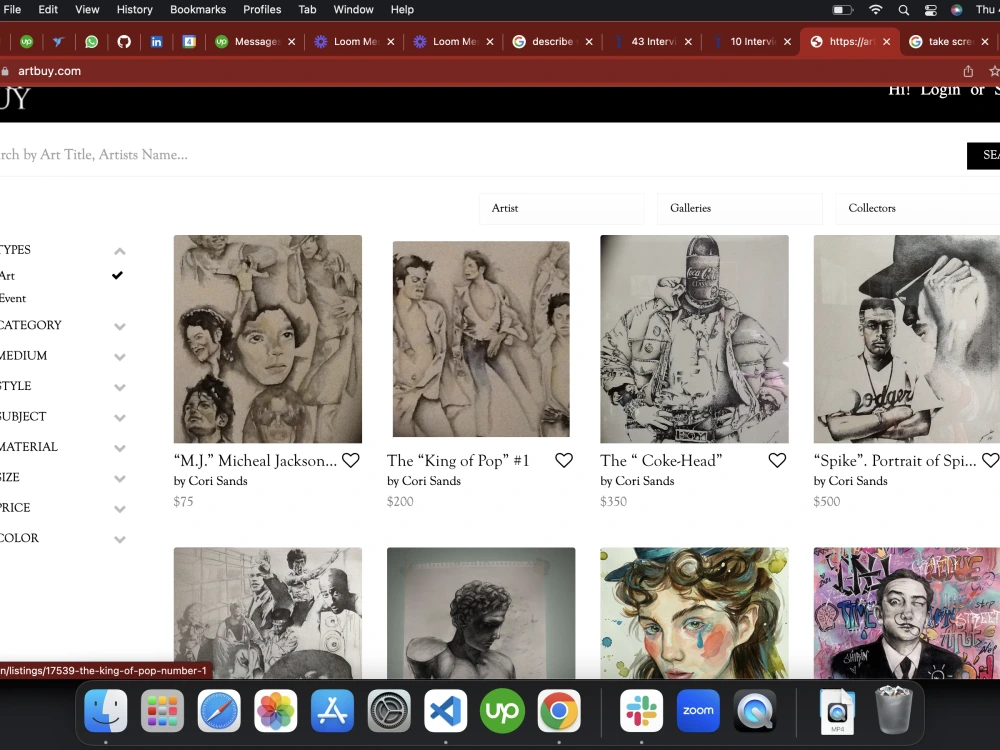Click the Collectors filter button
1000x750 pixels.
[918, 208]
